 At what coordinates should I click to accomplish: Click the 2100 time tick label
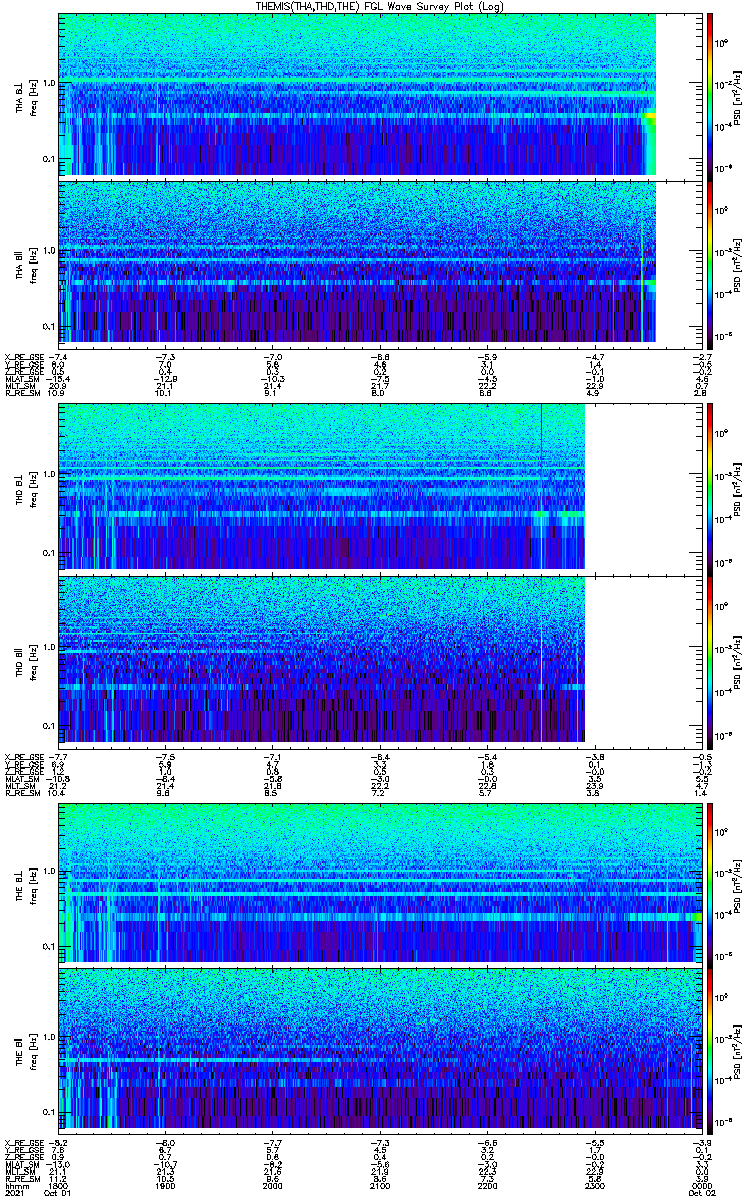click(379, 1185)
